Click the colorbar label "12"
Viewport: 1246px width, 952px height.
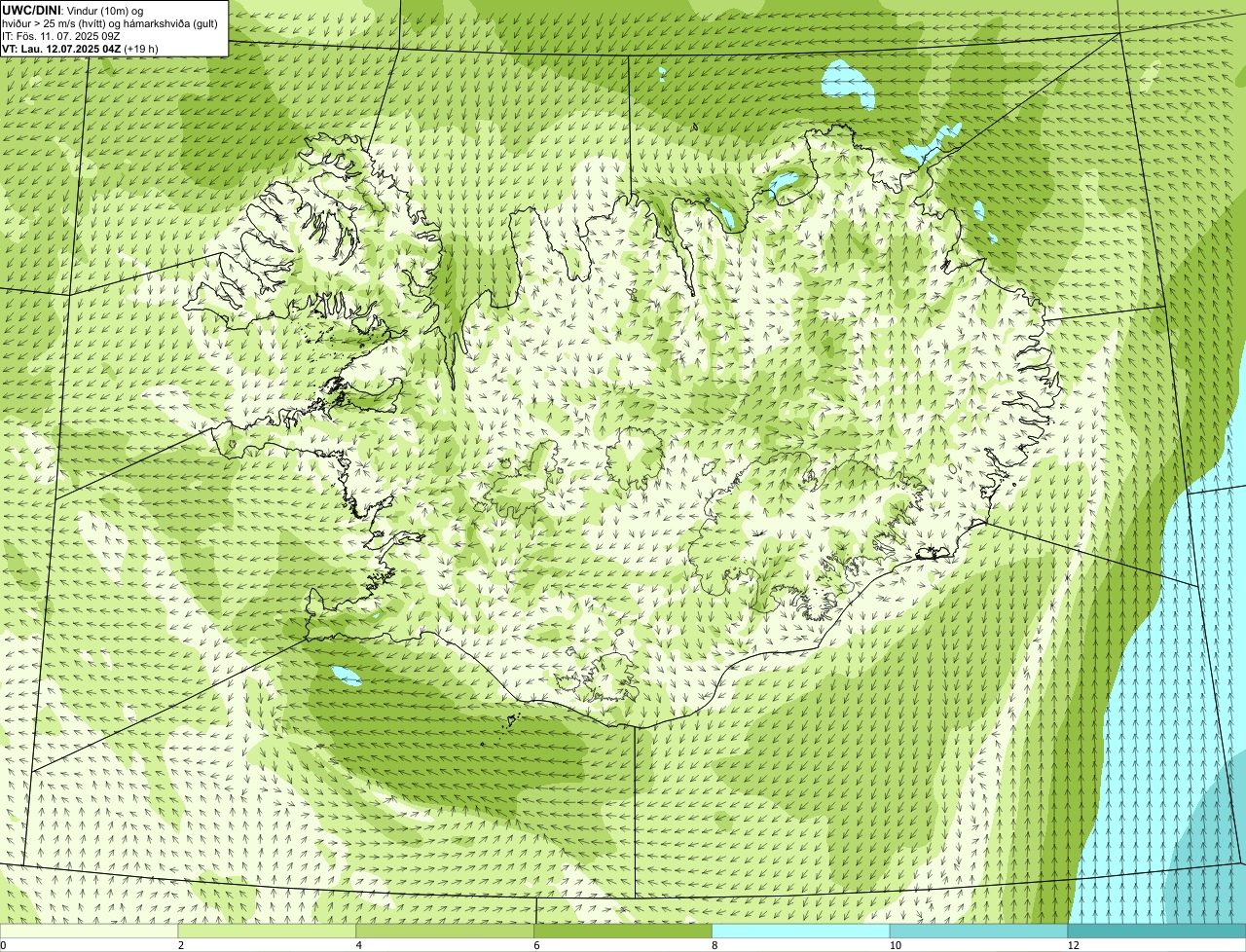1073,945
